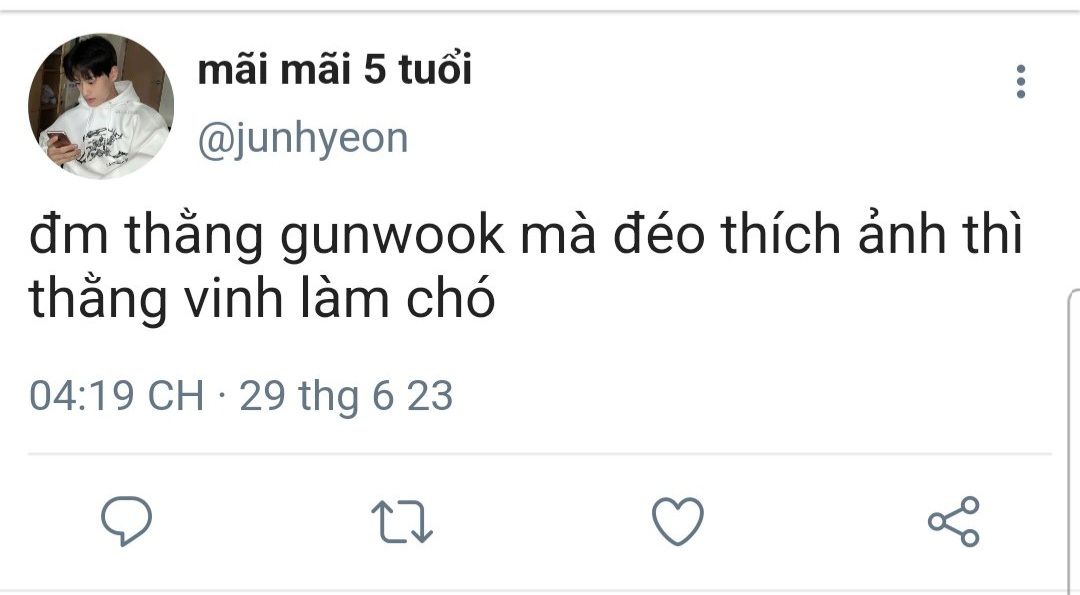The height and width of the screenshot is (595, 1080).
Task: Select the 04:19 CH timestamp
Action: coord(116,395)
